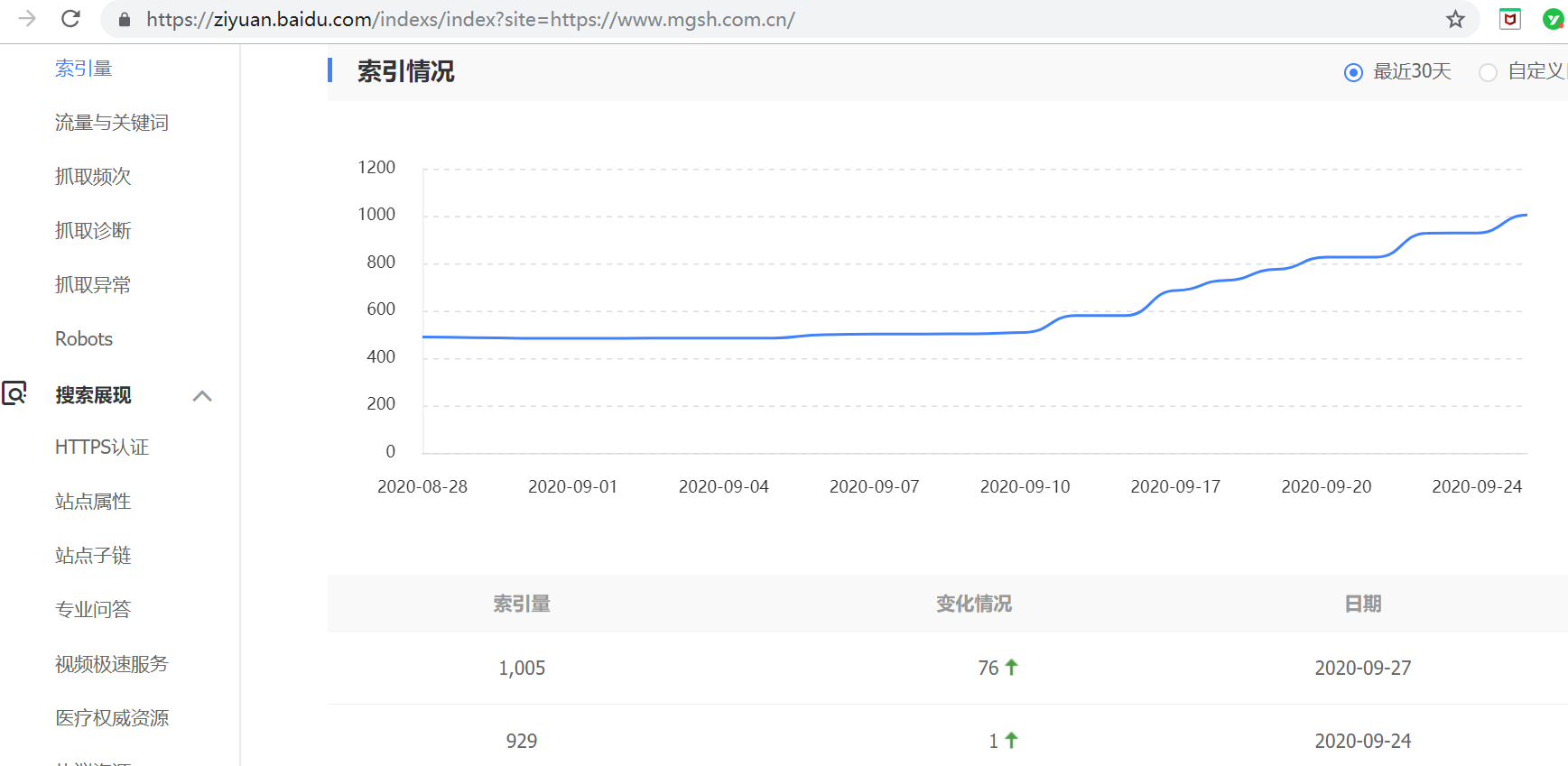The width and height of the screenshot is (1568, 766).
Task: Collapse the 搜索展现 section chevron
Action: click(202, 396)
